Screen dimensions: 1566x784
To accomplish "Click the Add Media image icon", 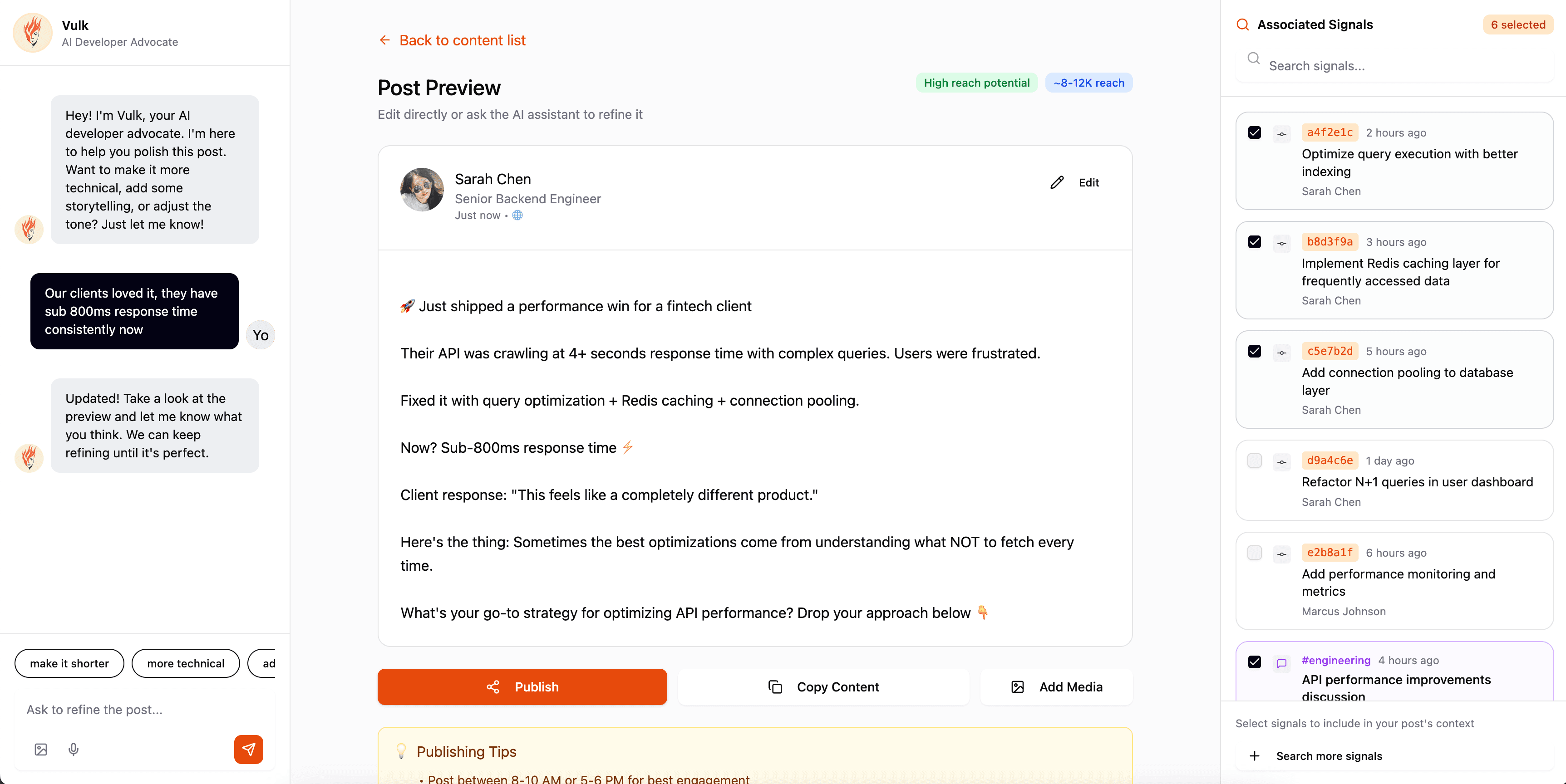I will pyautogui.click(x=1018, y=687).
